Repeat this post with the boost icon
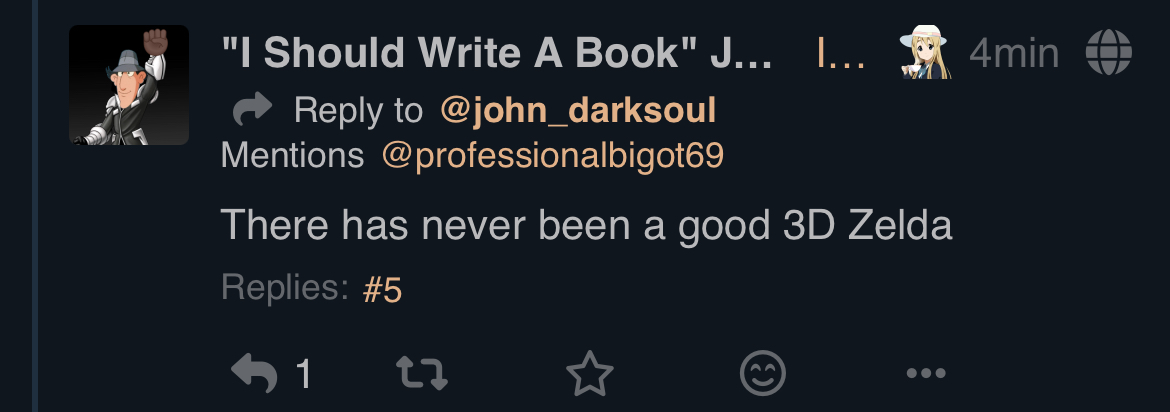 (x=422, y=372)
